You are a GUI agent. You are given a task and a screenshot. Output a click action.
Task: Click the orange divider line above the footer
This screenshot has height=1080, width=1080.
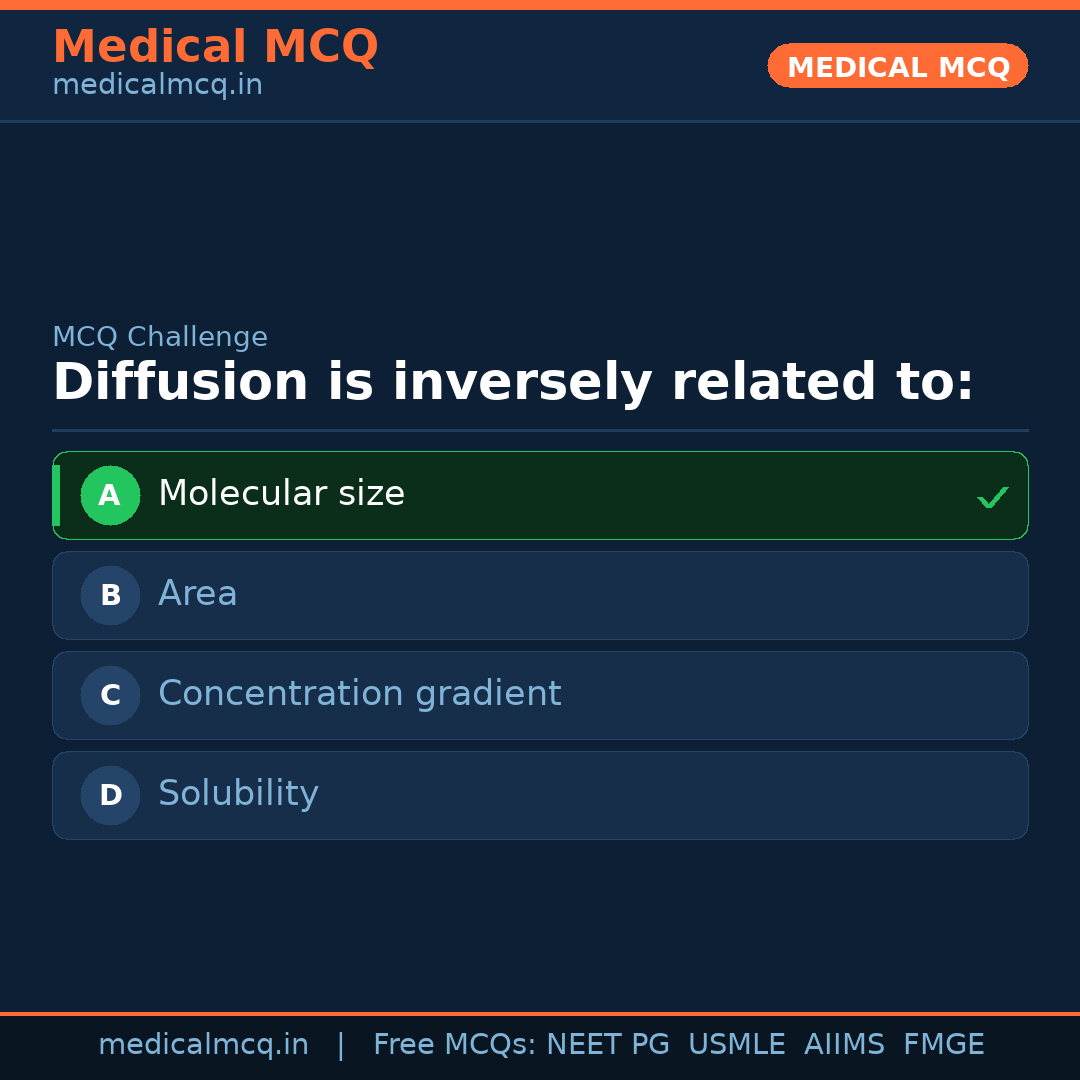pos(540,1011)
